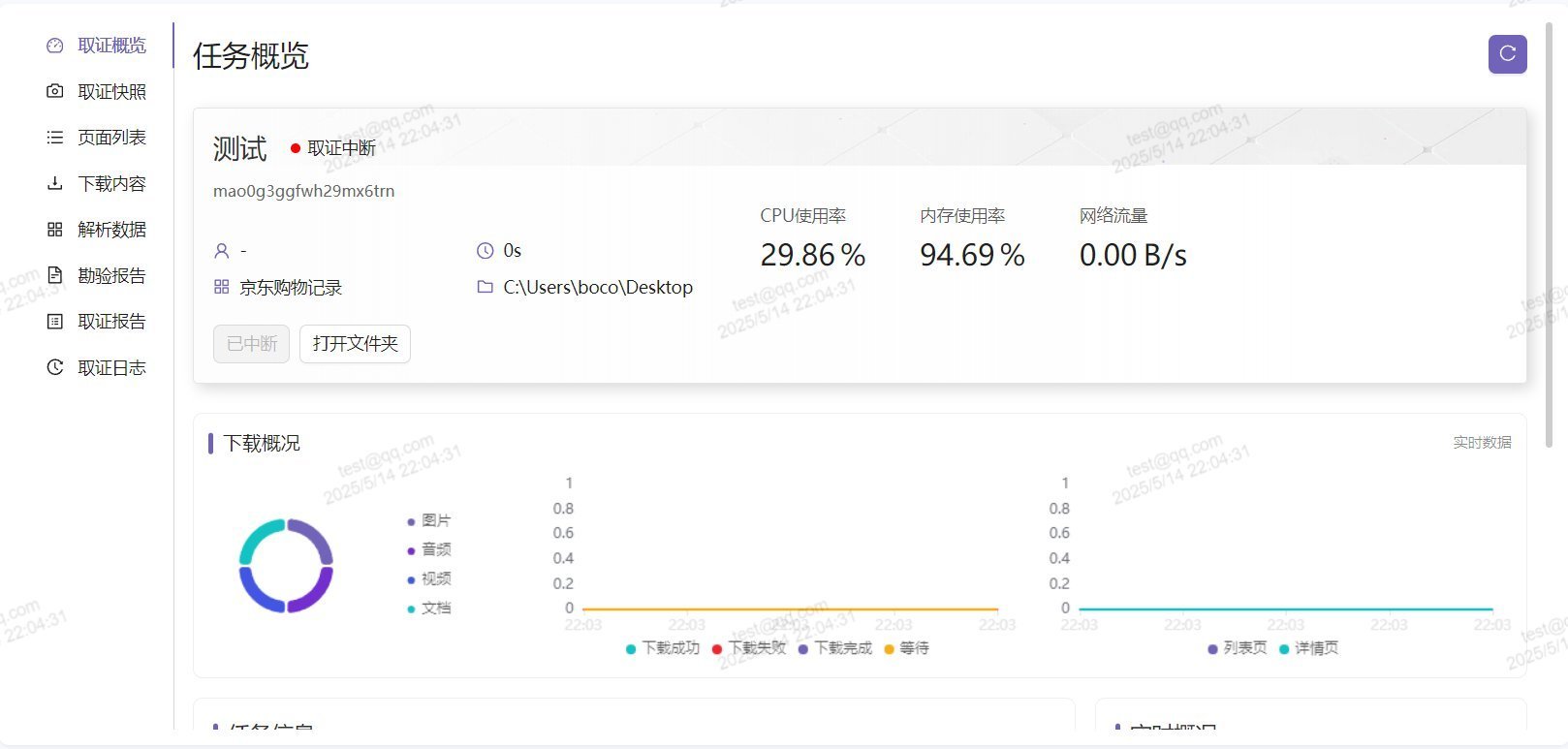The height and width of the screenshot is (749, 1568).
Task: Click the 取证概览 dashboard icon
Action: pos(55,46)
